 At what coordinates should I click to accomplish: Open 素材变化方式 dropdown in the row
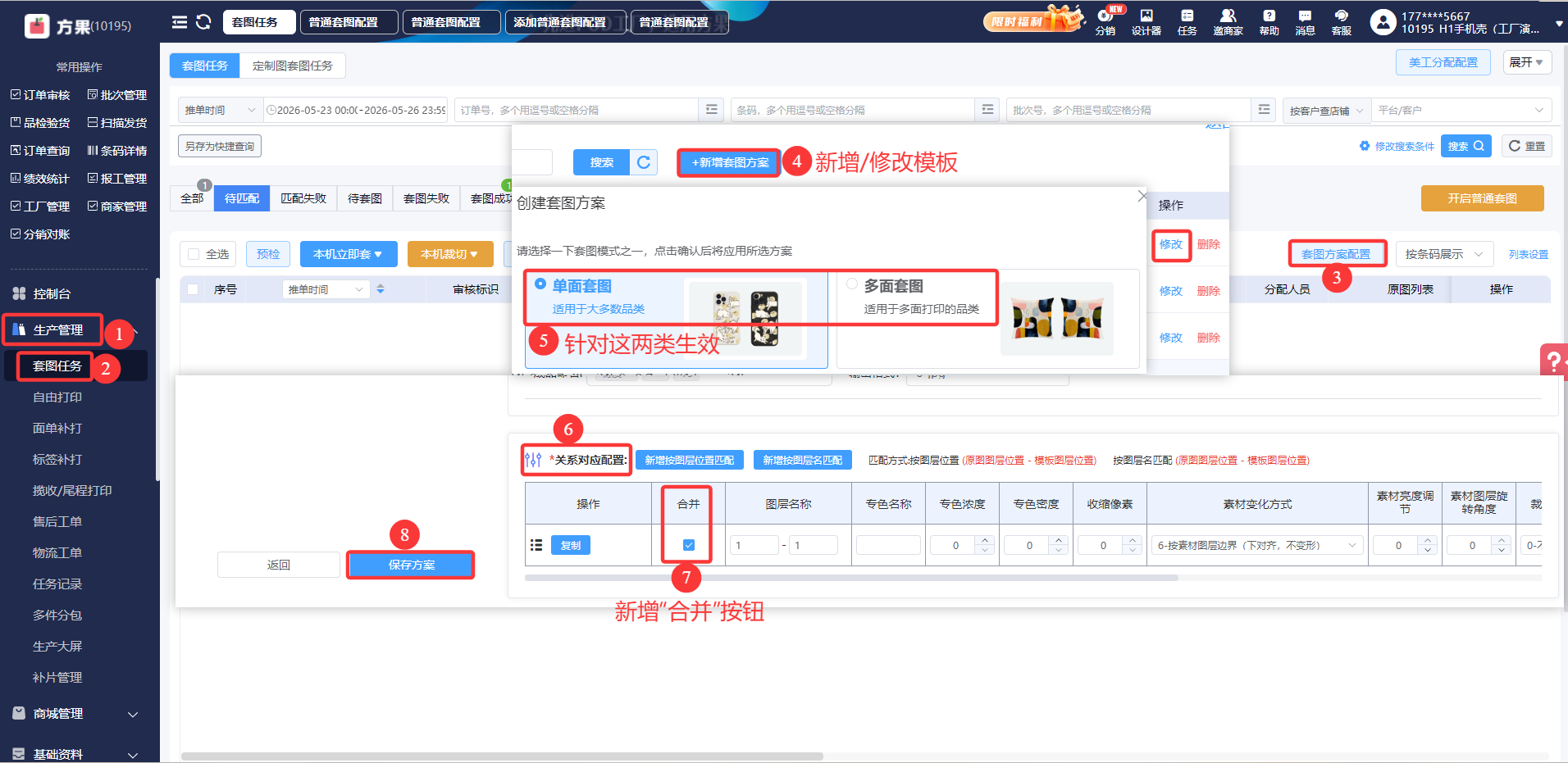1256,545
